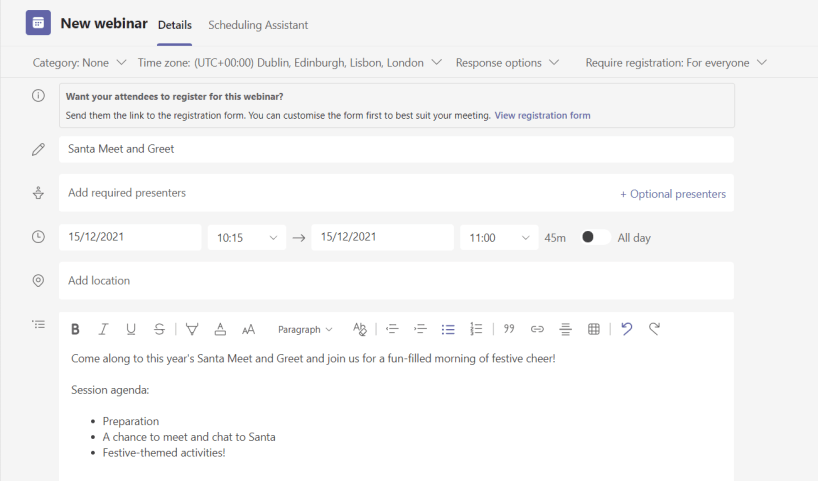Undo the last edit
The width and height of the screenshot is (818, 481).
click(x=626, y=329)
